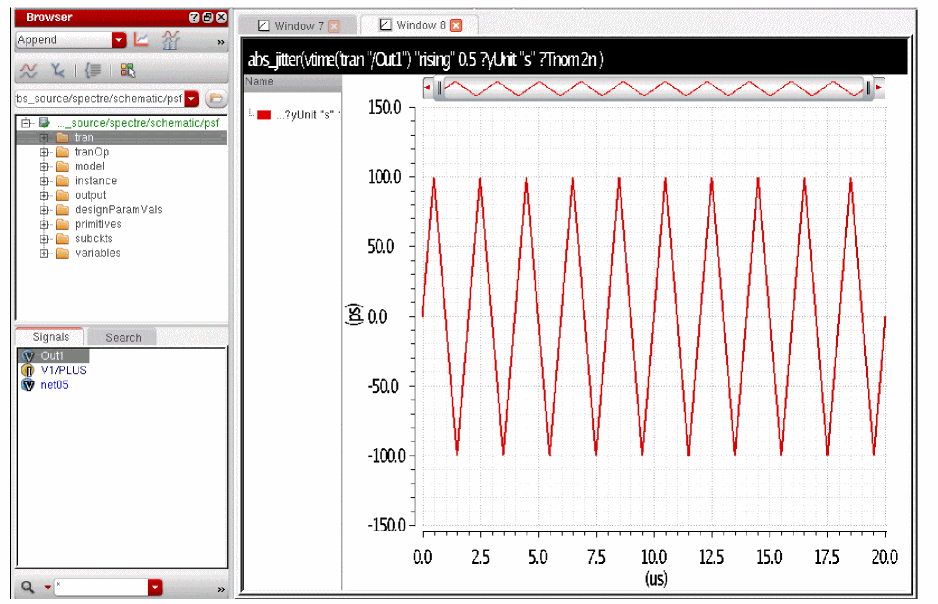
Task: Click the new graph window icon
Action: pyautogui.click(x=141, y=40)
